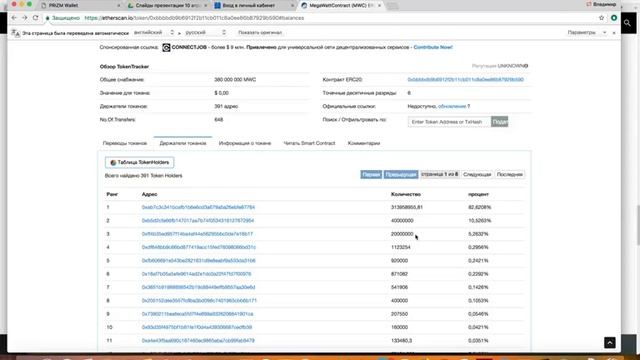
Task: Open the rank 5 holder address
Action: pyautogui.click(x=198, y=260)
